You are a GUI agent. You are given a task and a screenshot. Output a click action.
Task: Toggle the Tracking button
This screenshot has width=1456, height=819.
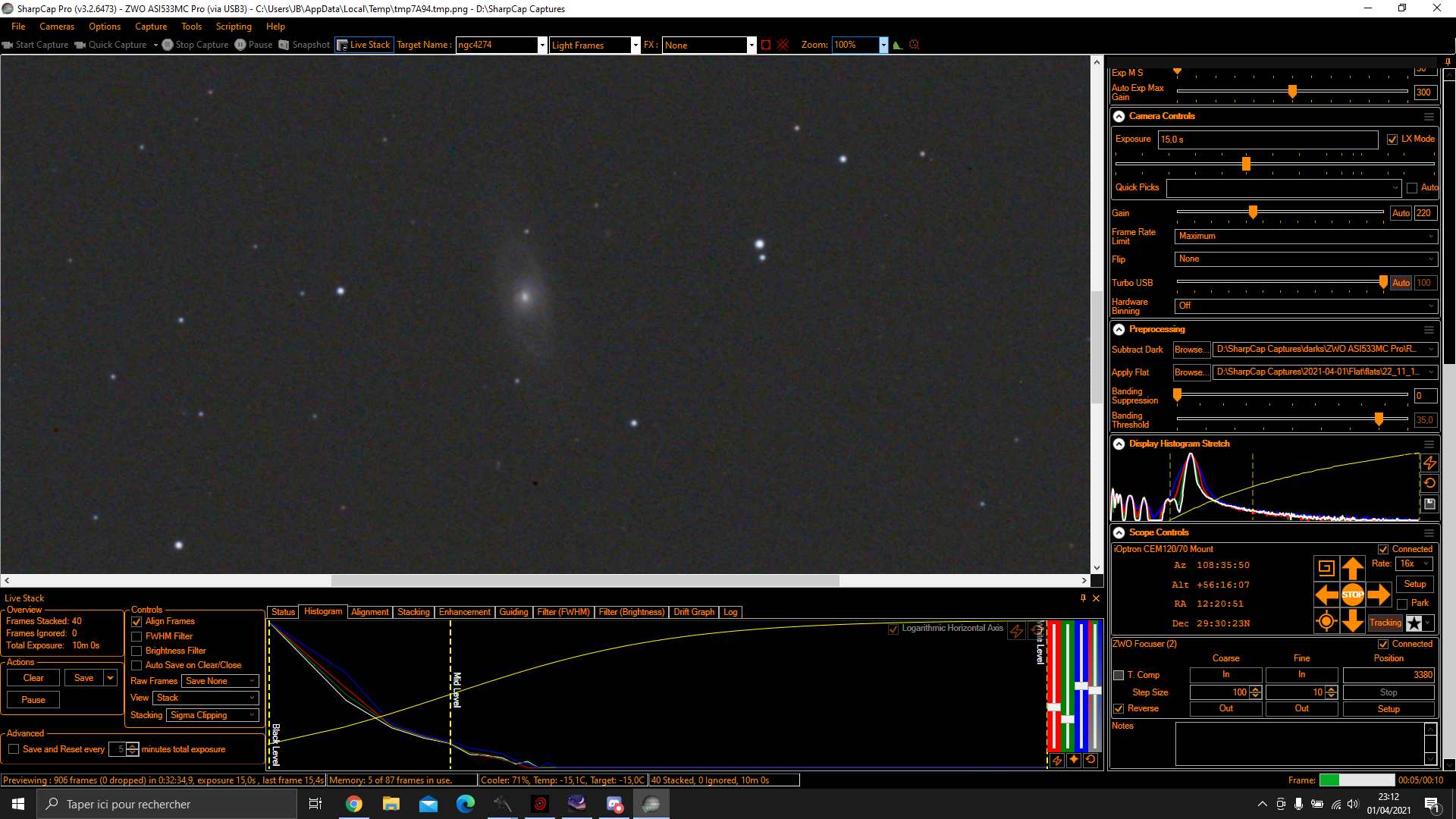(1385, 623)
